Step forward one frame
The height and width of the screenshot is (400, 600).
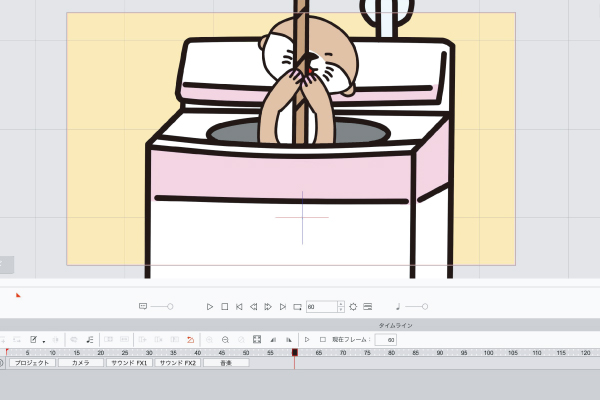click(268, 307)
